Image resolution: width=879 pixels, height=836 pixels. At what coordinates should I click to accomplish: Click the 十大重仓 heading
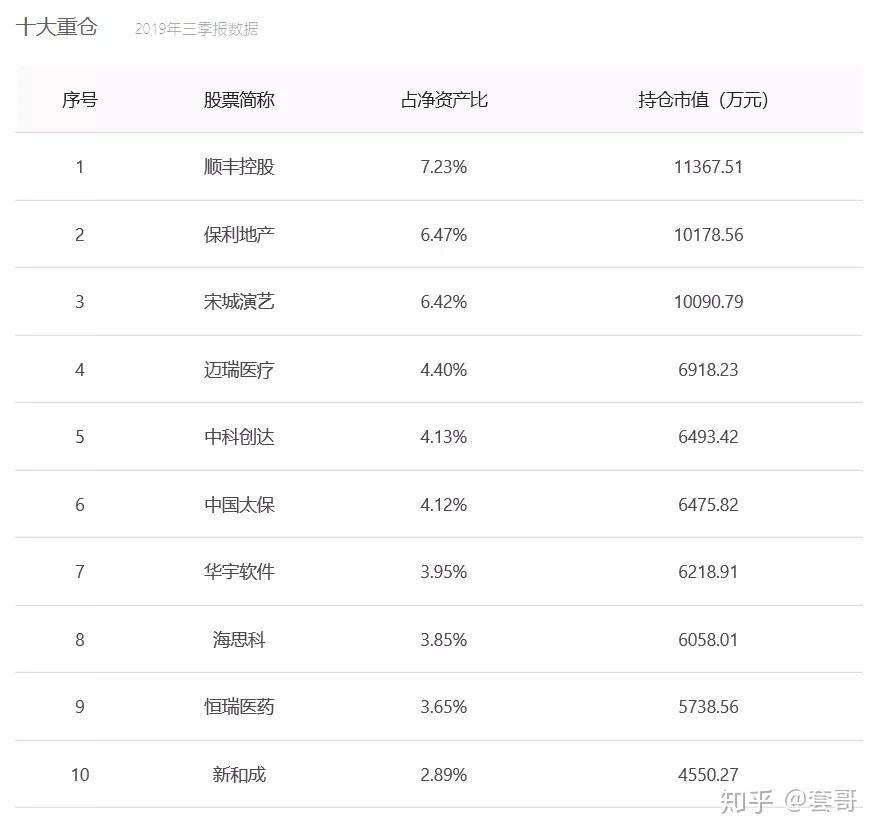(56, 27)
